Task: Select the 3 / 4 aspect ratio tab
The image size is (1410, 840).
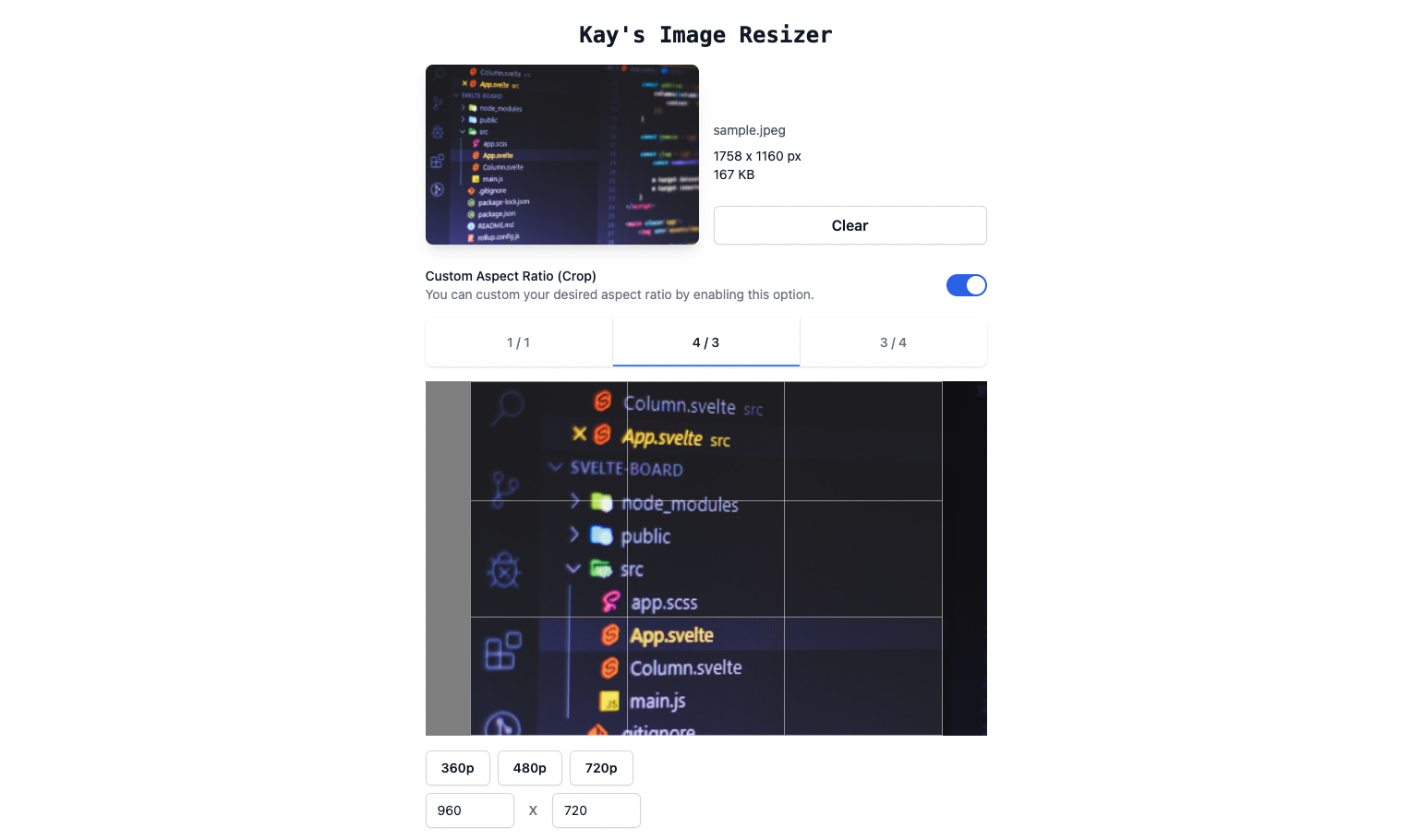Action: (893, 342)
